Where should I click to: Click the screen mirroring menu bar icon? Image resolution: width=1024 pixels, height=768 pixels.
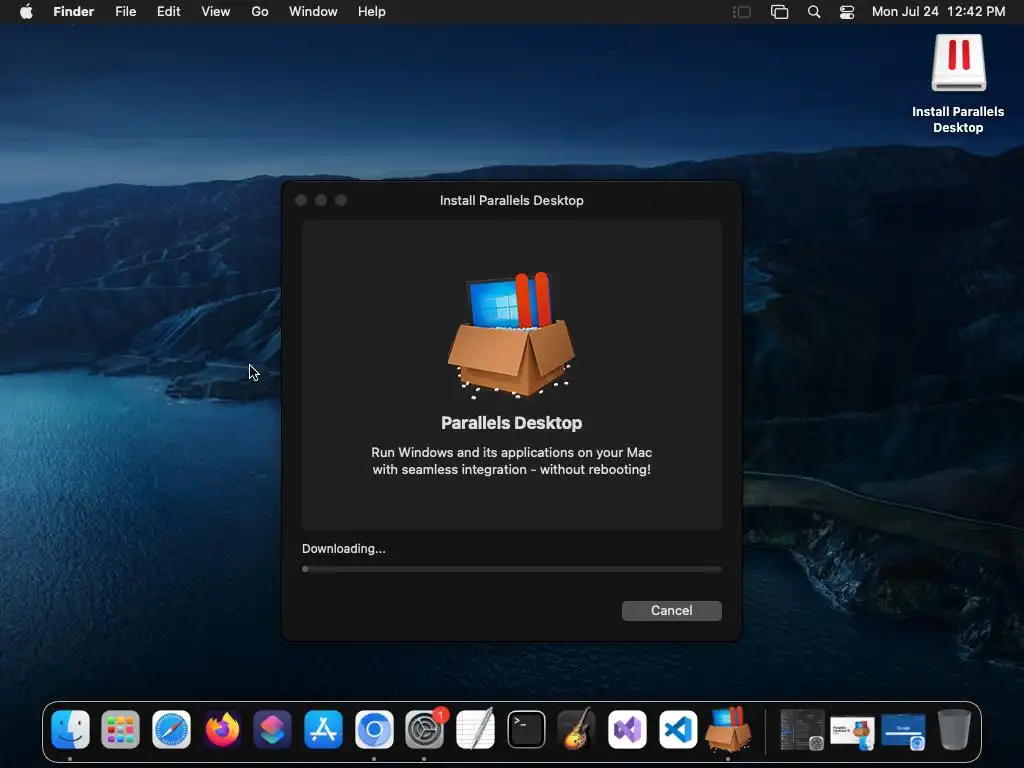coord(780,12)
